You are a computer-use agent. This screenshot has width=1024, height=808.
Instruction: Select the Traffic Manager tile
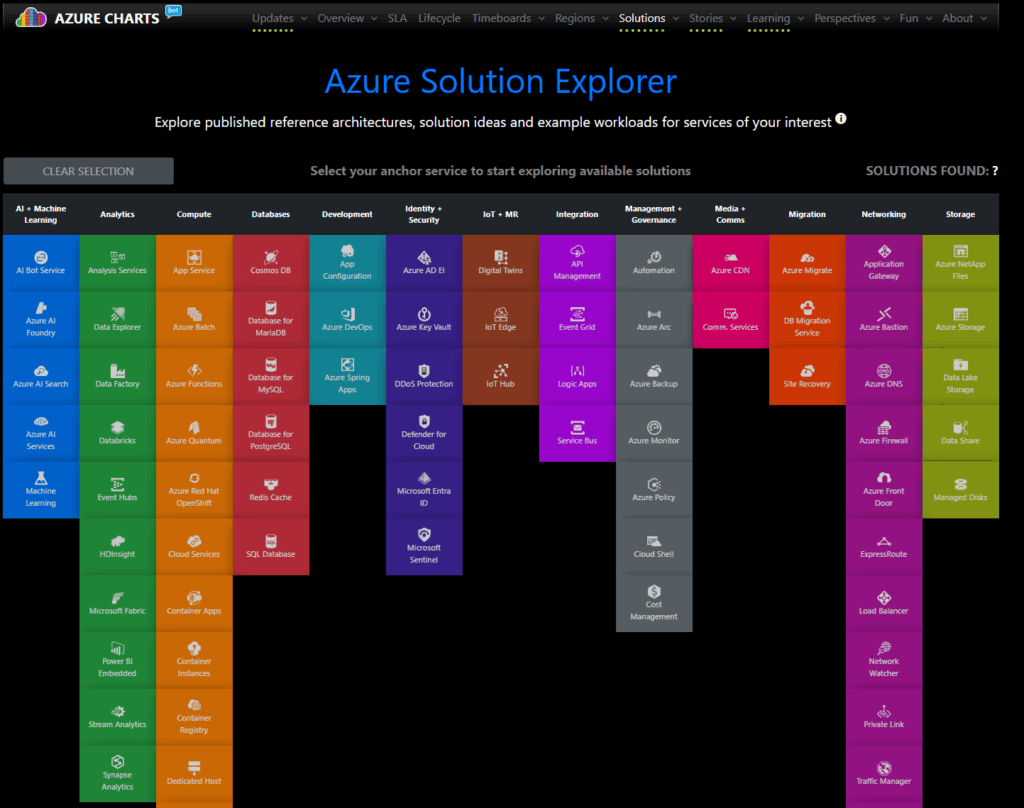tap(884, 773)
